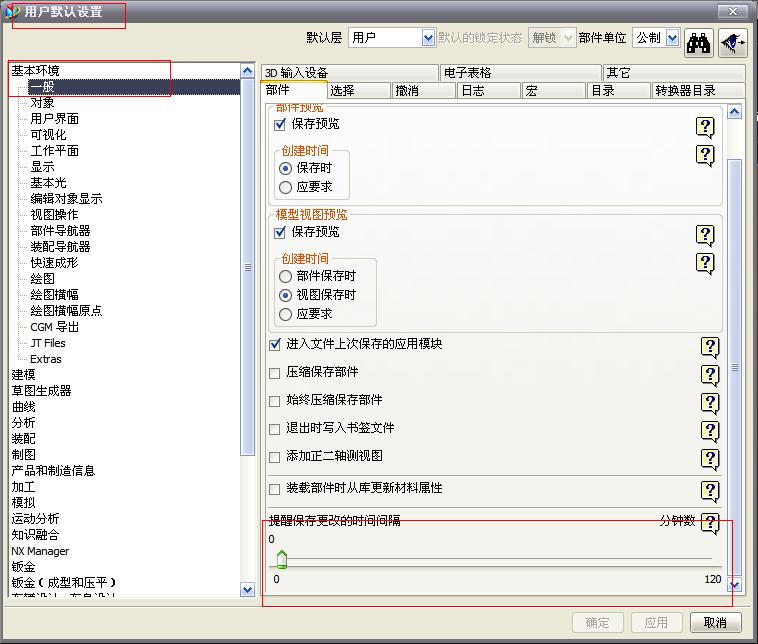Switch to the 其它 tab

(x=674, y=73)
